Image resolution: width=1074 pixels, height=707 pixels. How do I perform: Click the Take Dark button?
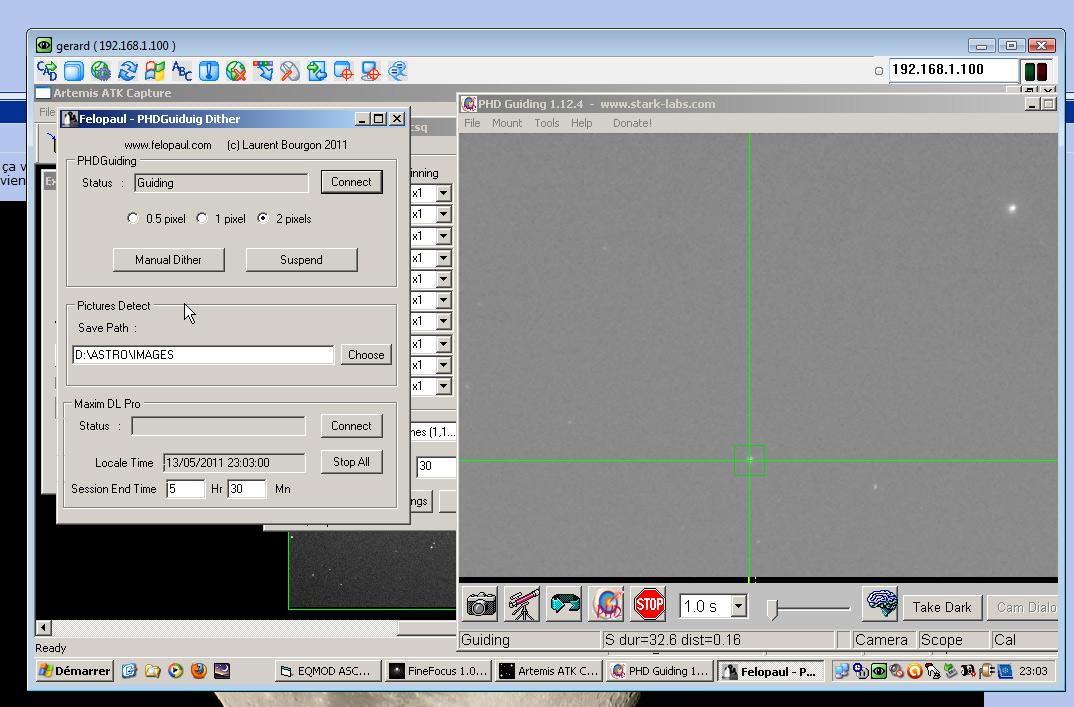pyautogui.click(x=942, y=607)
